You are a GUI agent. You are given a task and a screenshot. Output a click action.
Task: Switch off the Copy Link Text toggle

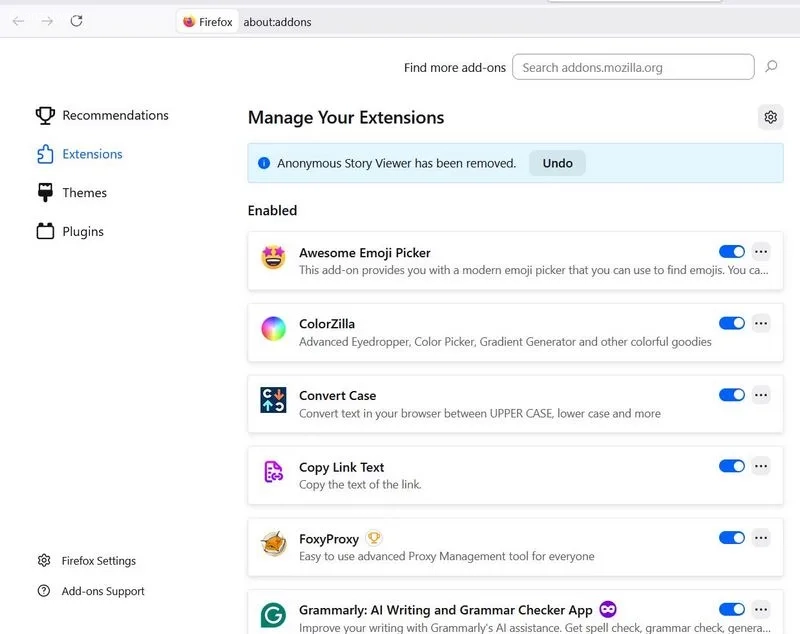tap(732, 466)
